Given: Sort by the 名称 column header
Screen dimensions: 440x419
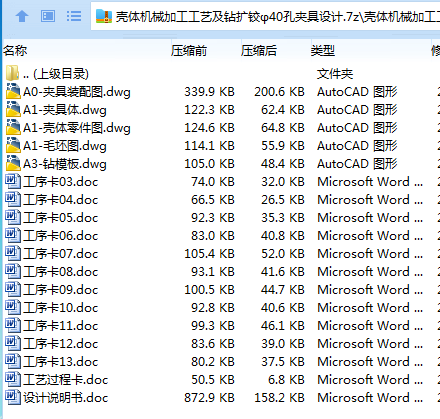Looking at the screenshot, I should [x=15, y=51].
